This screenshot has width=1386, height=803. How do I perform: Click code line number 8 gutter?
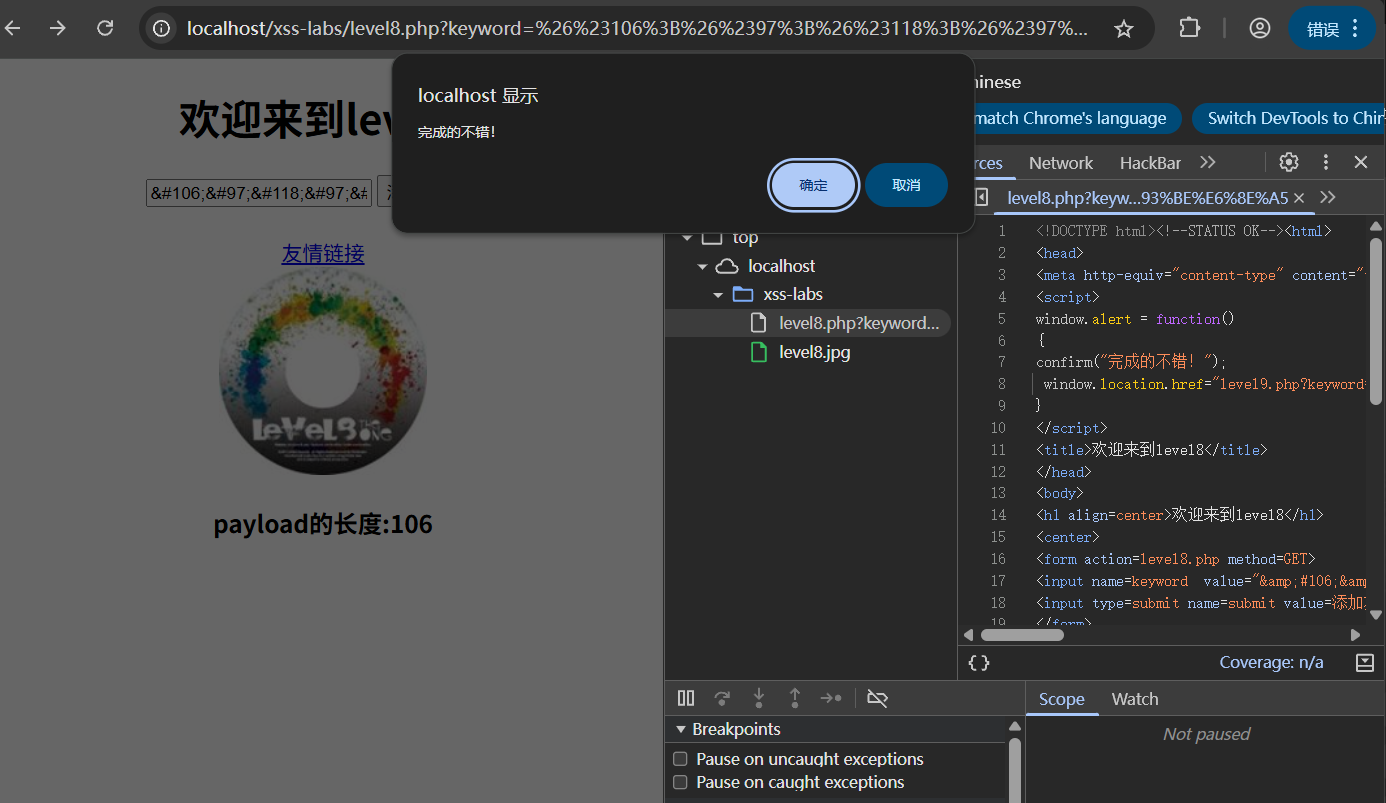pos(1002,384)
